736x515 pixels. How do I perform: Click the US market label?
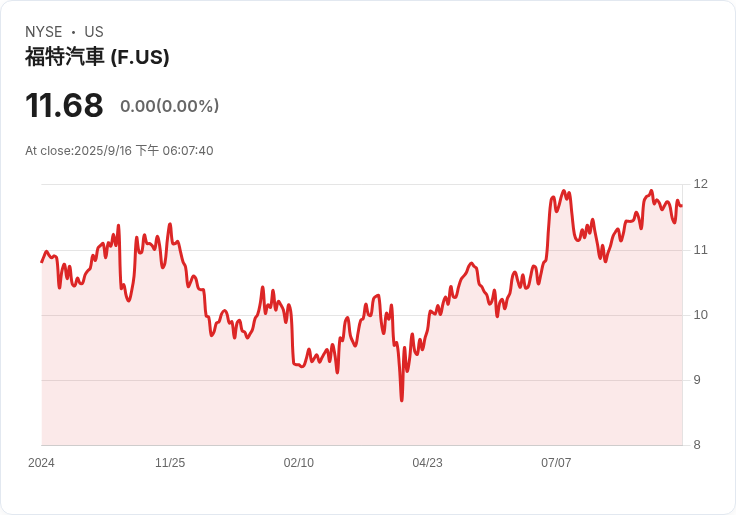[x=94, y=32]
